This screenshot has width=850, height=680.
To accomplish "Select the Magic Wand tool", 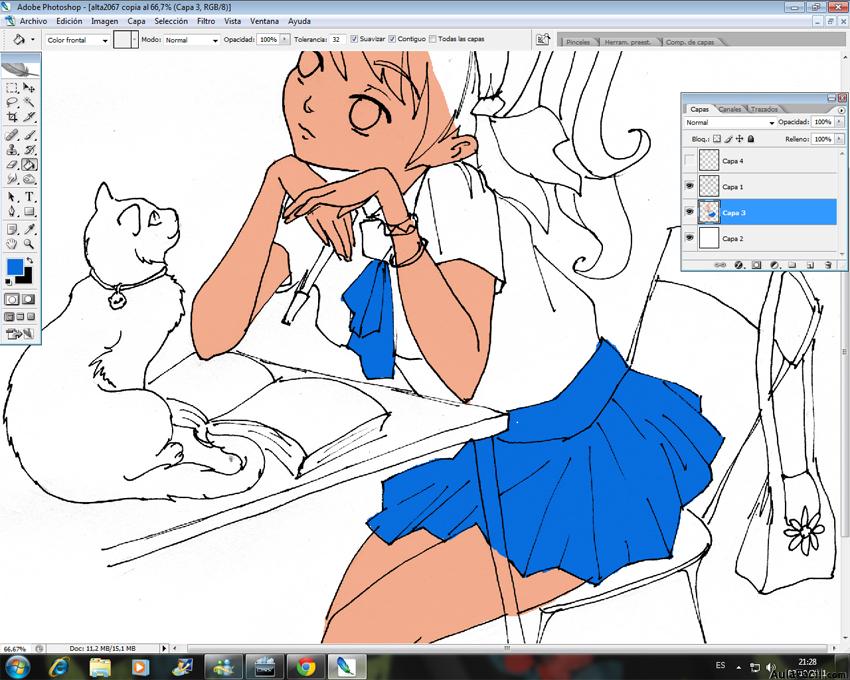I will pyautogui.click(x=29, y=102).
